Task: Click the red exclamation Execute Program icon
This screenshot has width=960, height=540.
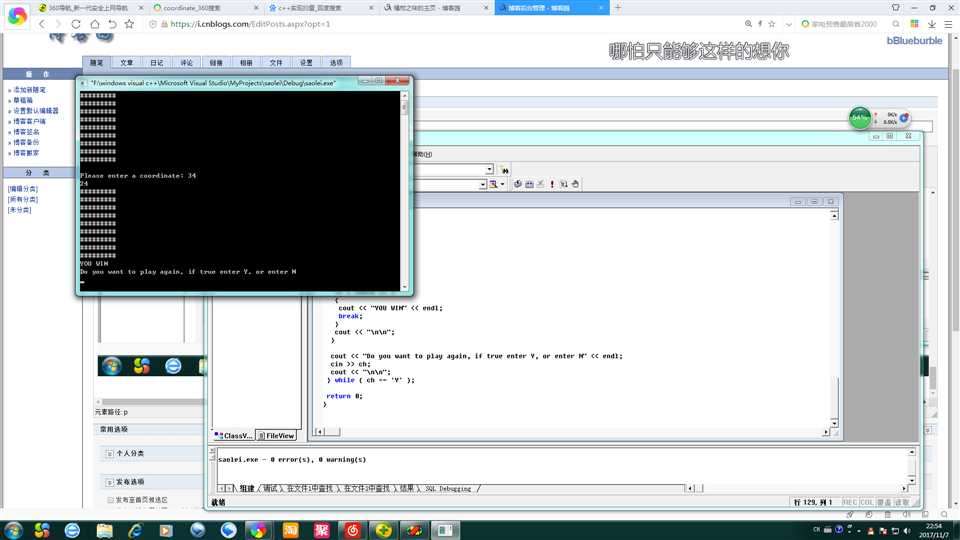Action: [552, 184]
